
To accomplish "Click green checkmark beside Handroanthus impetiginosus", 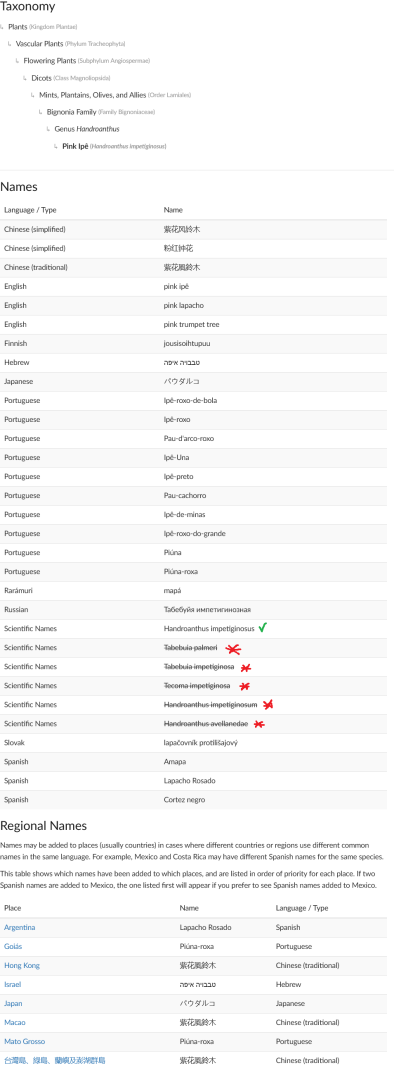I will (262, 627).
